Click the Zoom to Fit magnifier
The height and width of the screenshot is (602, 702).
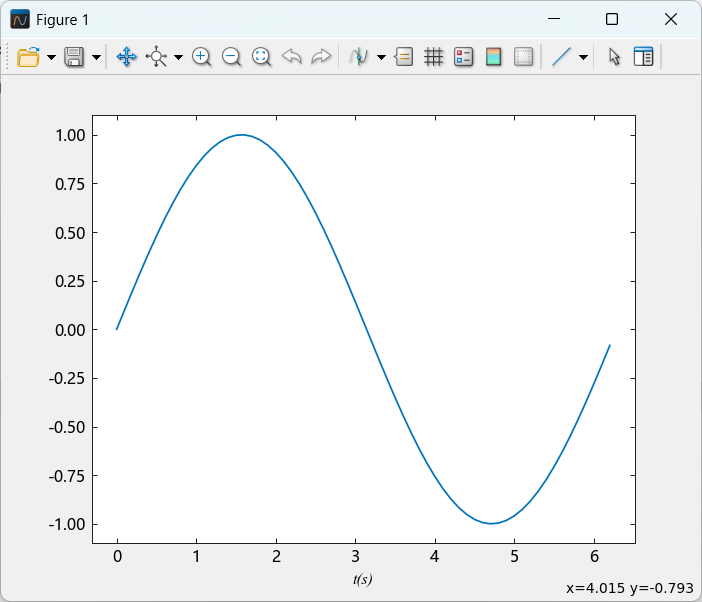pos(261,57)
